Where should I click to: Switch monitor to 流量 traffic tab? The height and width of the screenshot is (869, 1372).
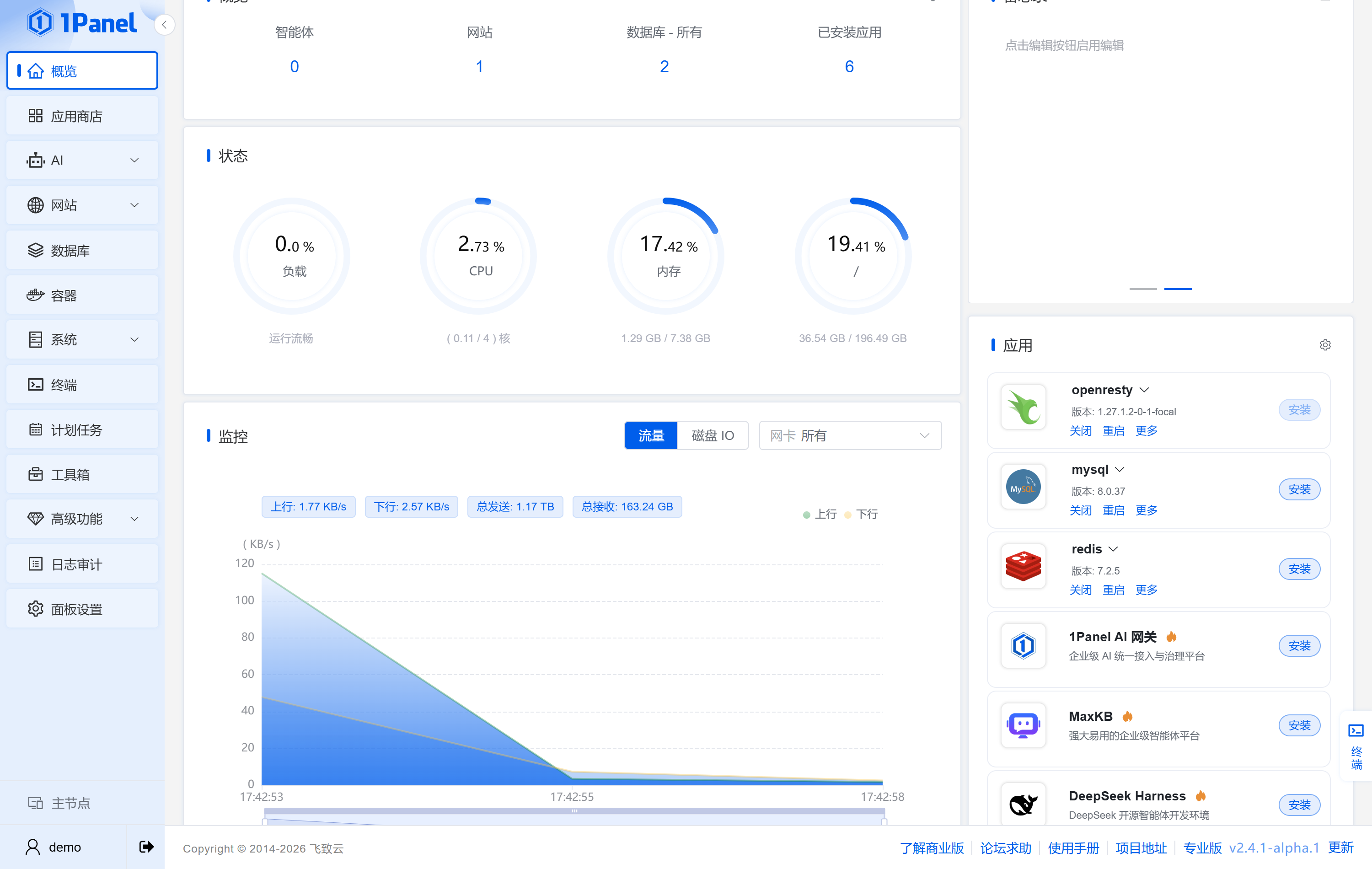[x=651, y=436]
